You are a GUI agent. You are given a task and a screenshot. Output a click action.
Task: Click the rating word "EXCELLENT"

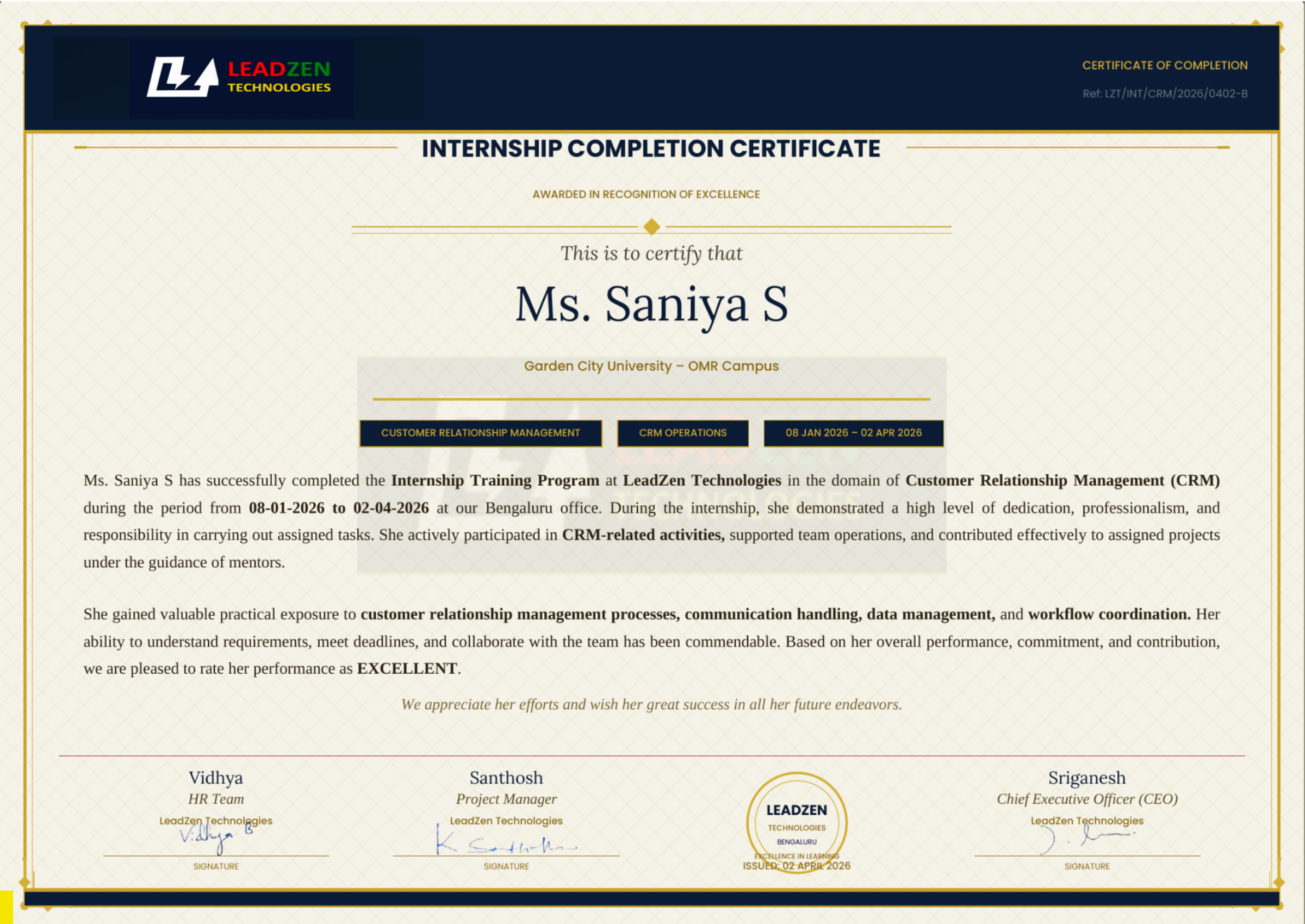tap(407, 668)
